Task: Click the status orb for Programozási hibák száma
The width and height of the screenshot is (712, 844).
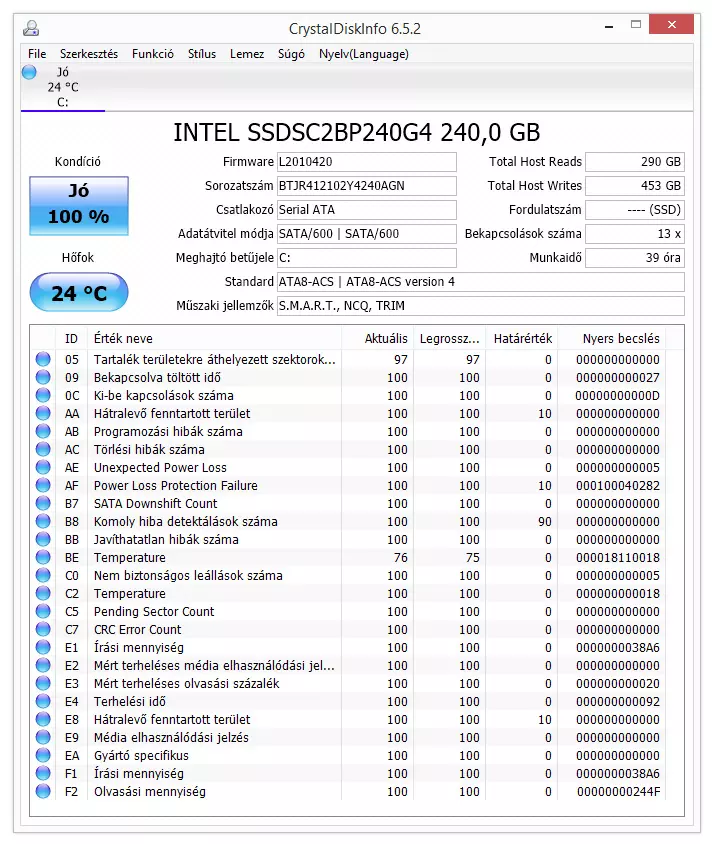Action: pos(43,431)
